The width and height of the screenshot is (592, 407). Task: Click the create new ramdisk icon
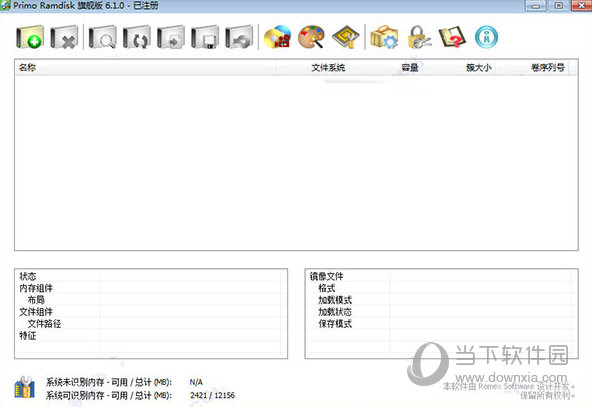(x=30, y=37)
